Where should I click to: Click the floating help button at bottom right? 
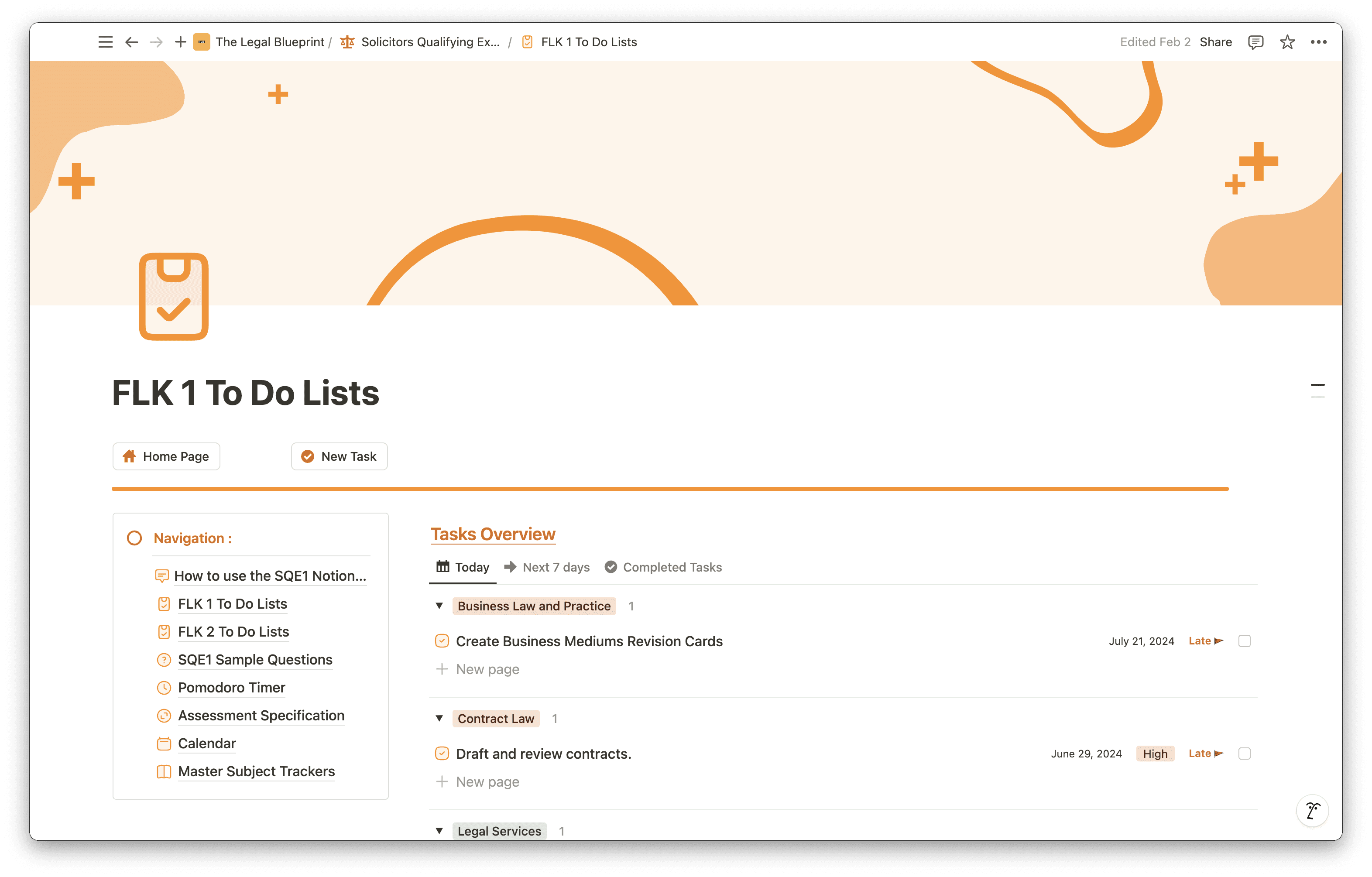point(1312,810)
